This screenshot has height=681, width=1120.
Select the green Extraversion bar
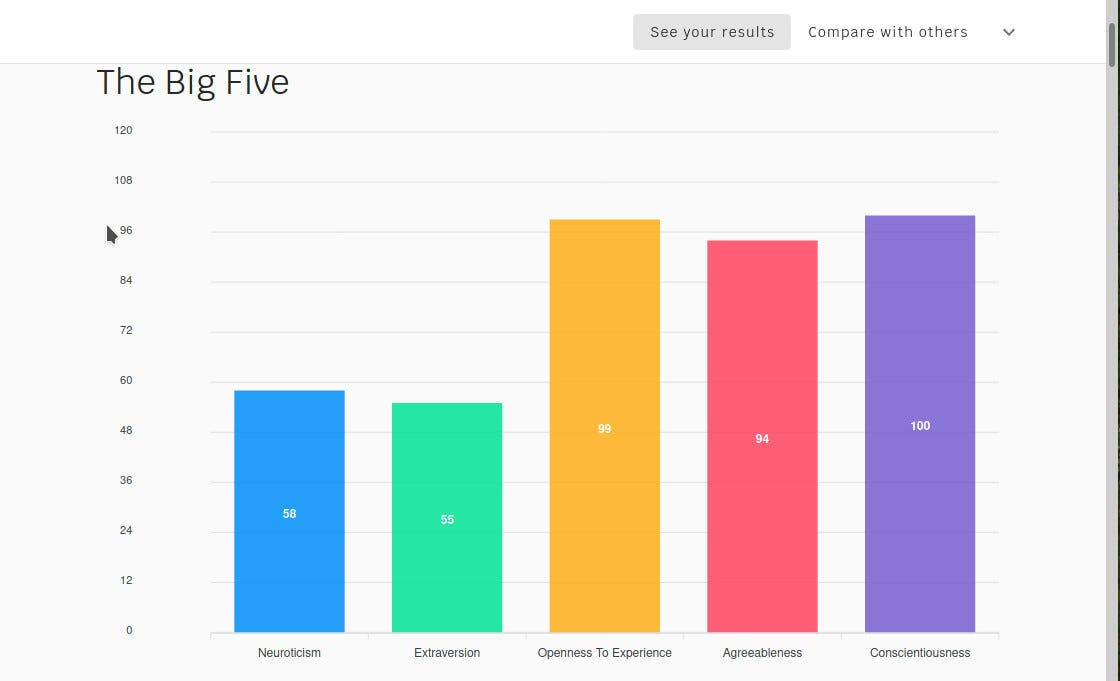click(447, 517)
